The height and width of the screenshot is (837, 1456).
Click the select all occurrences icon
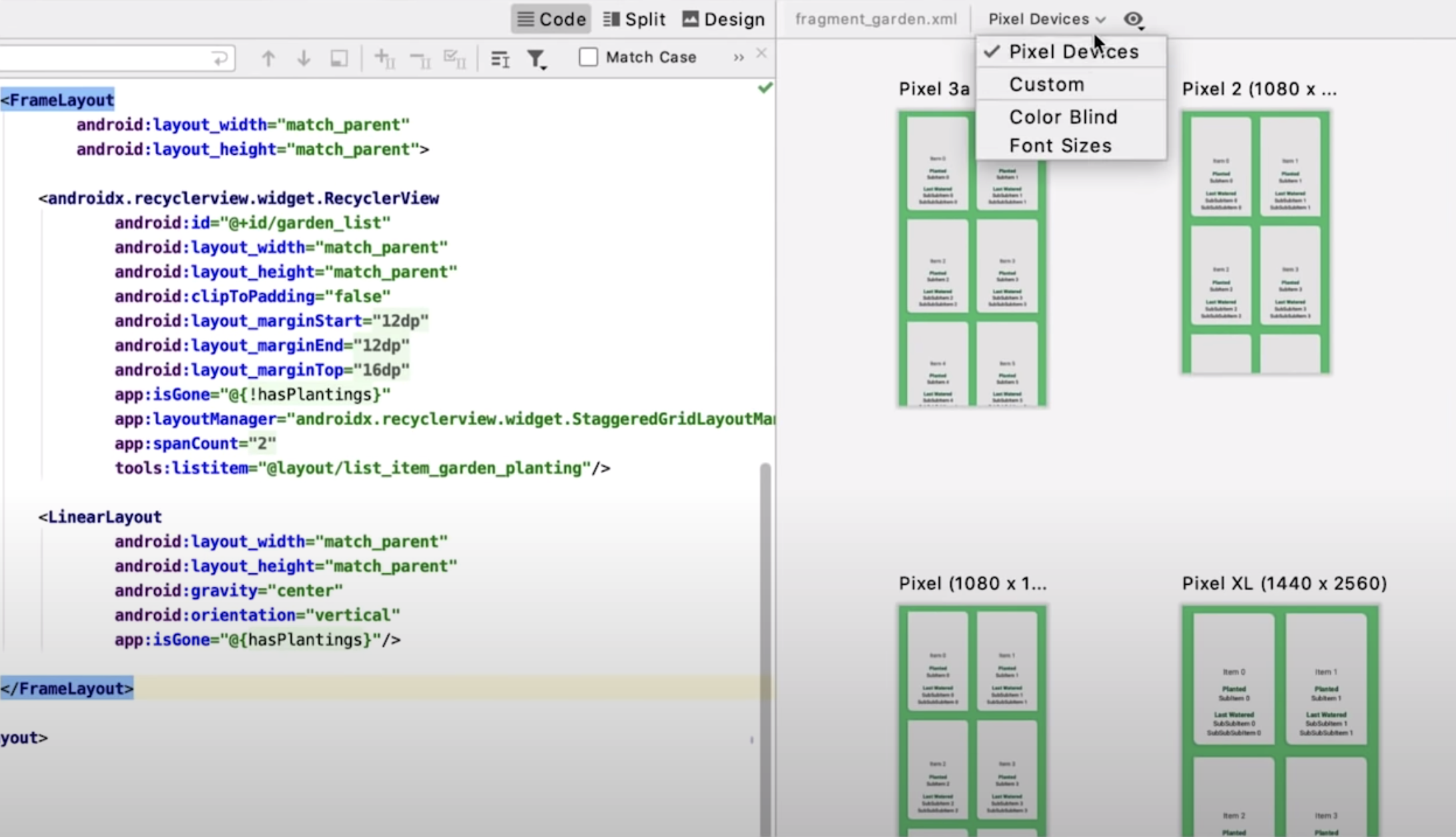pyautogui.click(x=454, y=58)
